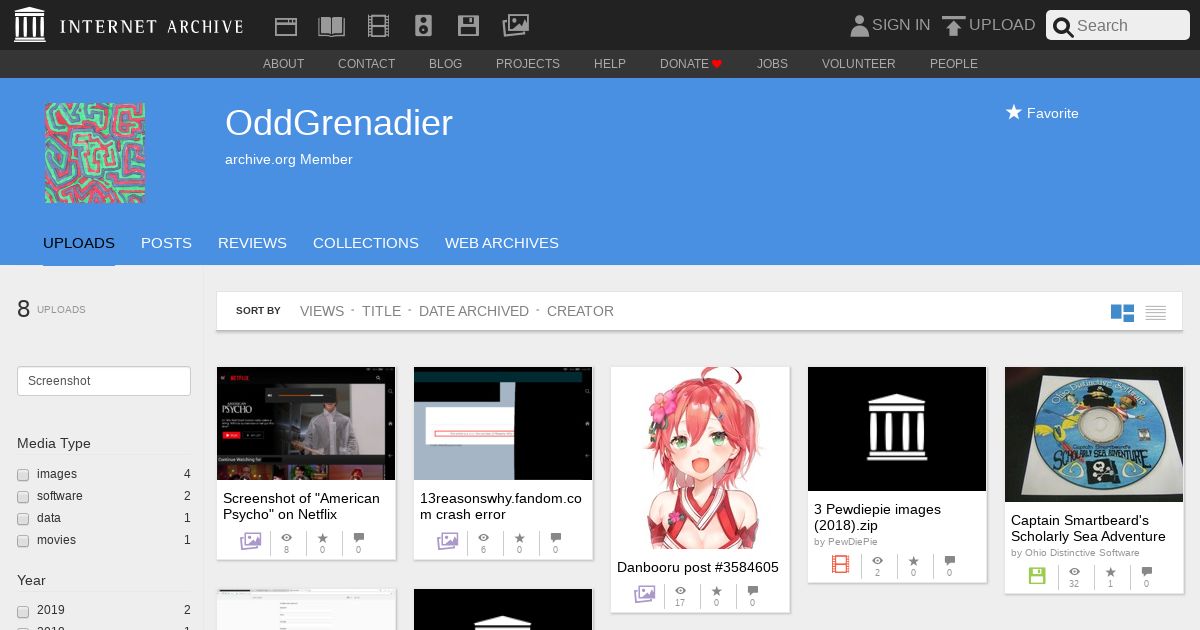The height and width of the screenshot is (630, 1200).
Task: Click the Screenshot filter text box
Action: coord(104,381)
